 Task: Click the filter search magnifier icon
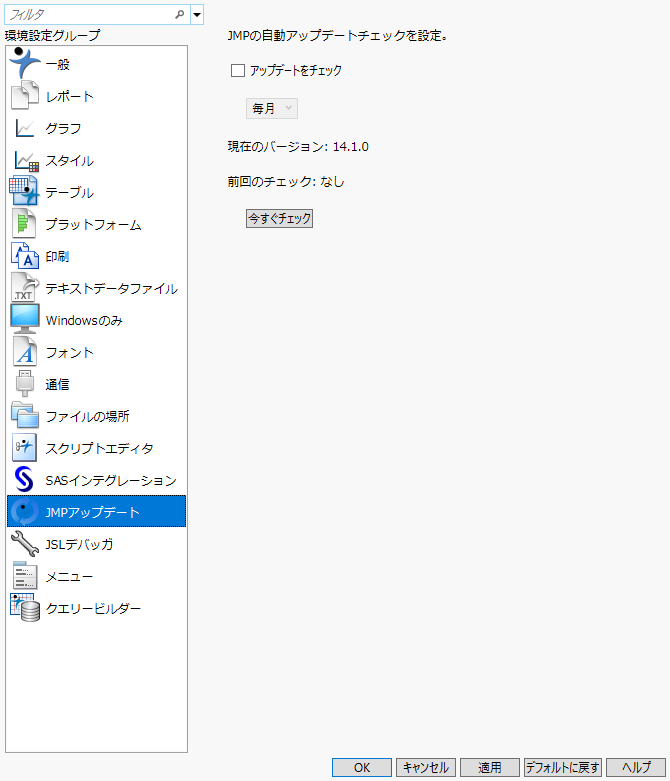(180, 14)
